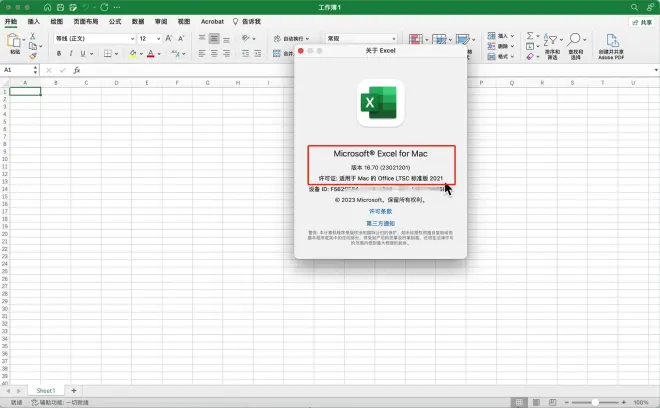Click the Format Painter brush icon

(x=33, y=56)
